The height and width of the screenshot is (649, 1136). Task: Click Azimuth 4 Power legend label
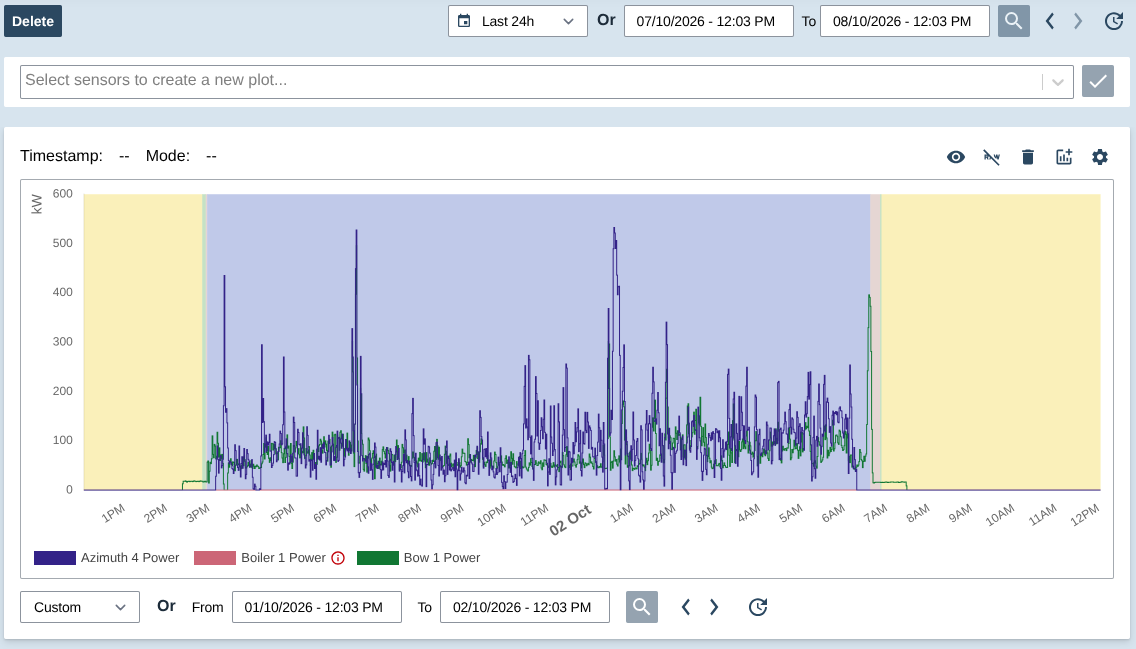(x=130, y=558)
